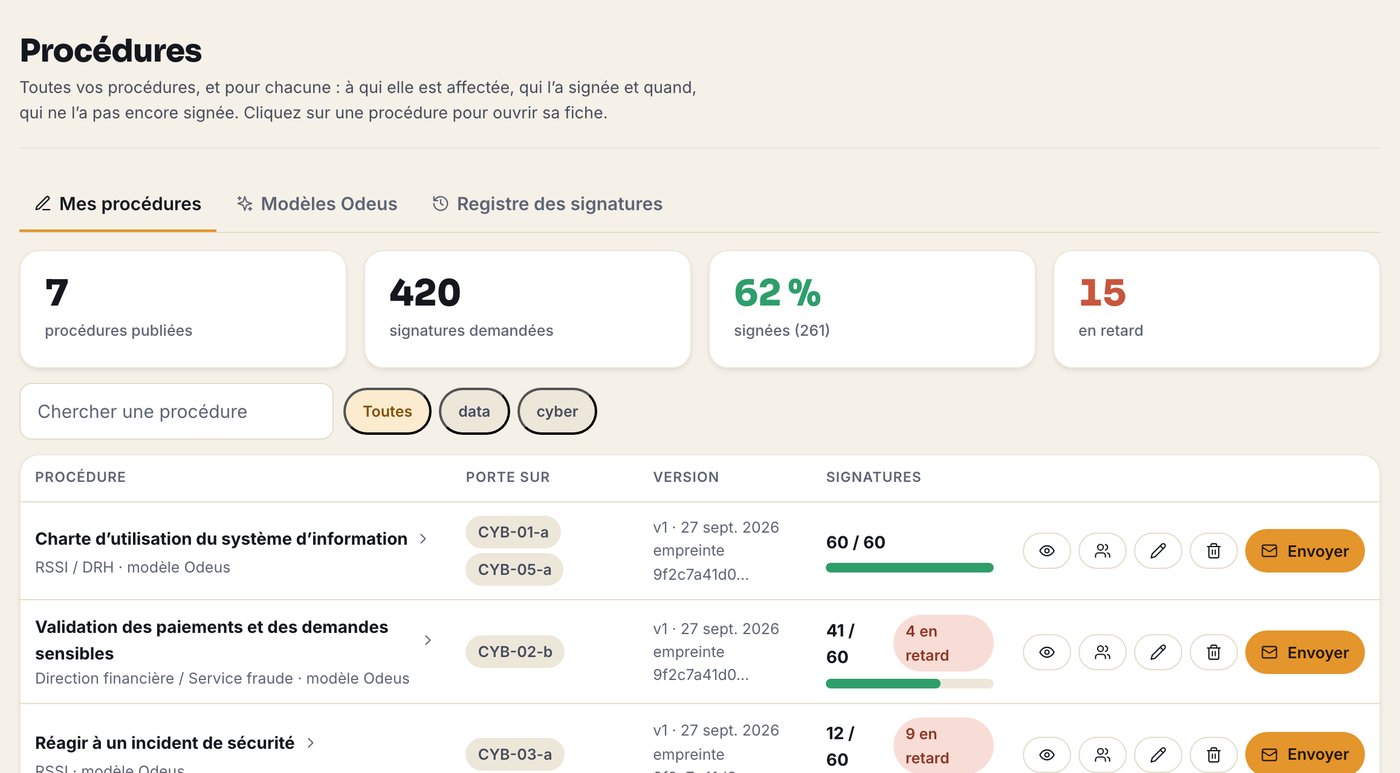Filter procedures by cyber tag
The height and width of the screenshot is (773, 1400).
[x=557, y=411]
